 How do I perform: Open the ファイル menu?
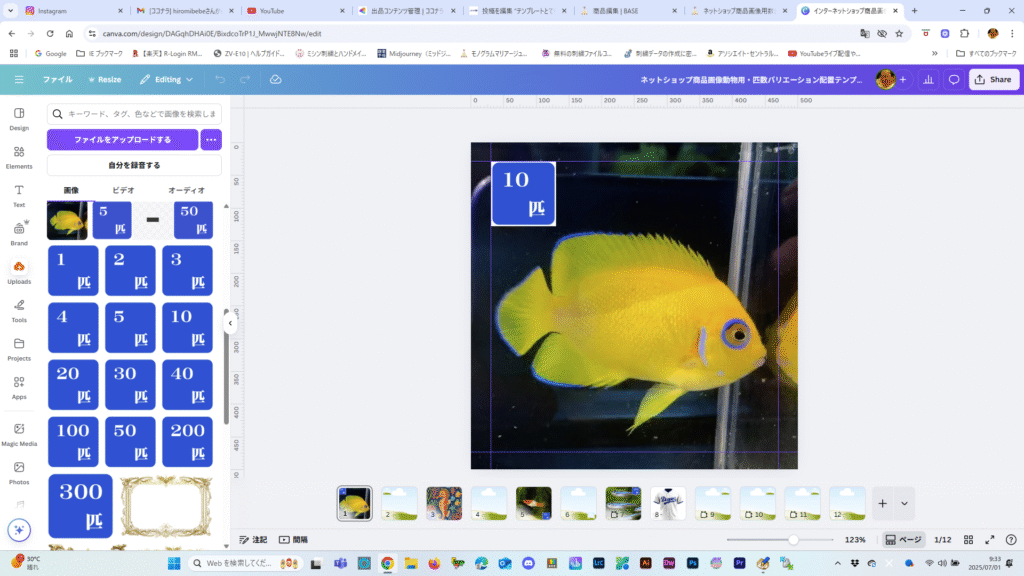click(x=57, y=79)
